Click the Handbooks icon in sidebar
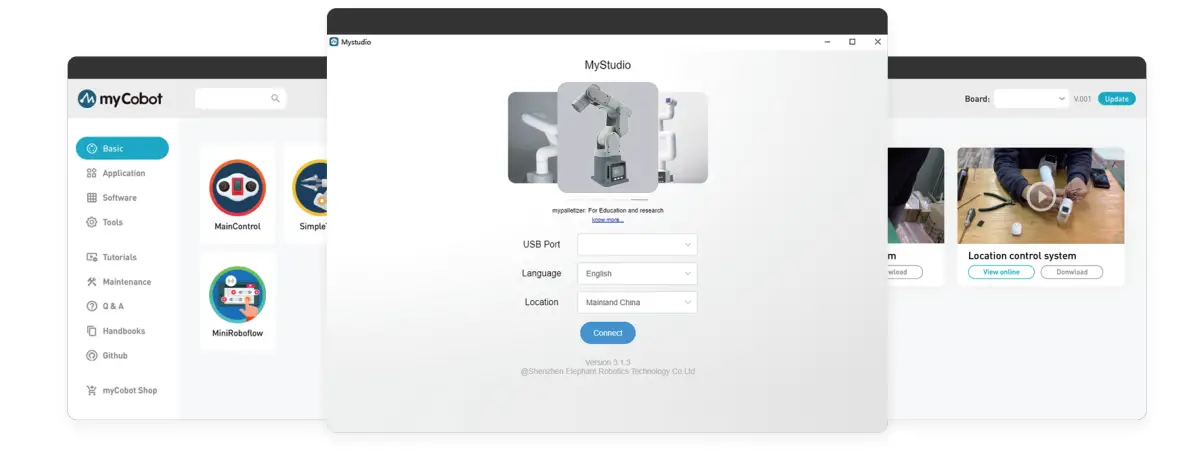 [x=92, y=331]
